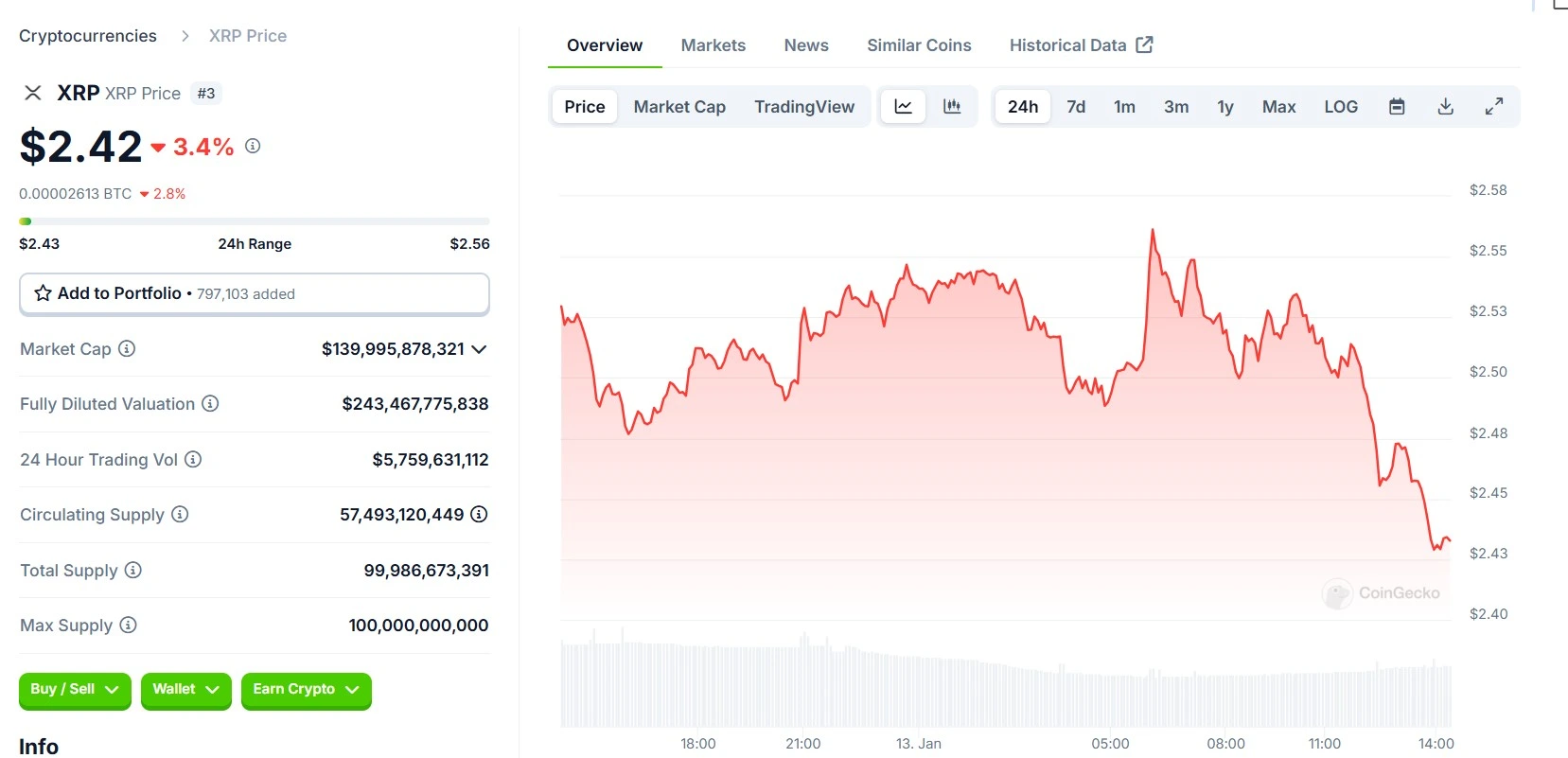
Task: Click the 2.8% BTC change text
Action: pyautogui.click(x=169, y=194)
